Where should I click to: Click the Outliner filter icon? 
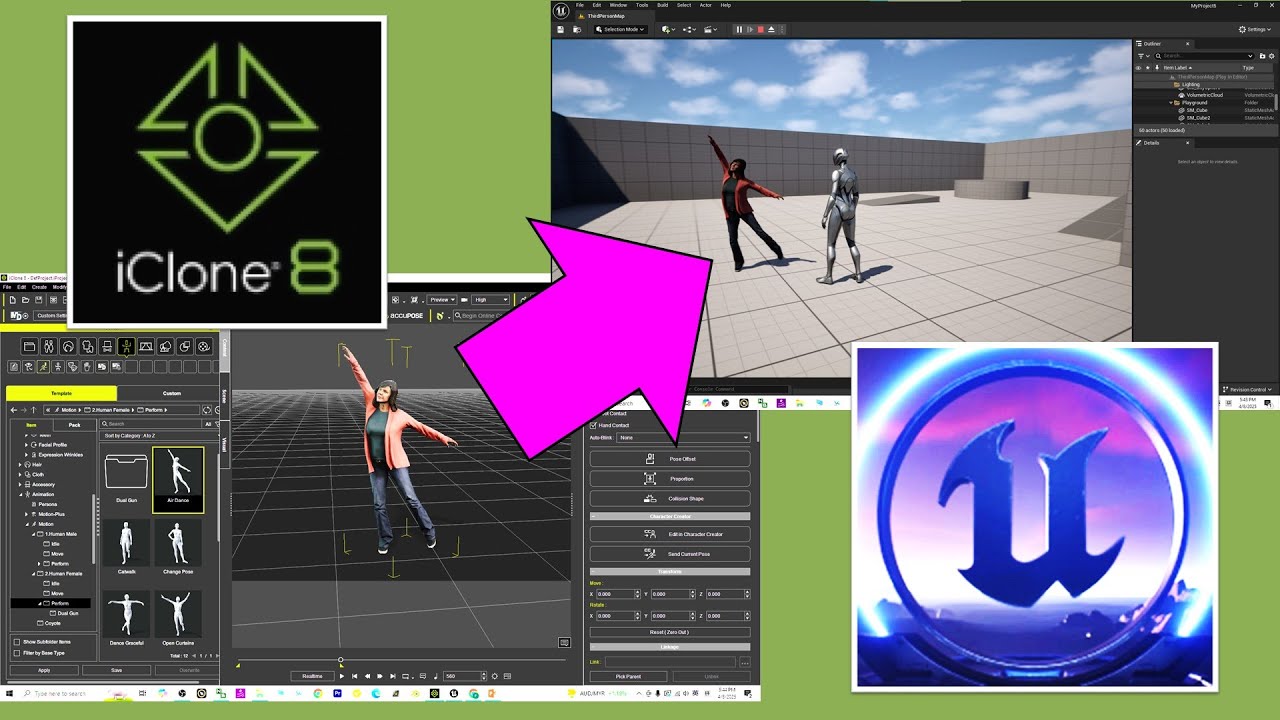pos(1142,56)
